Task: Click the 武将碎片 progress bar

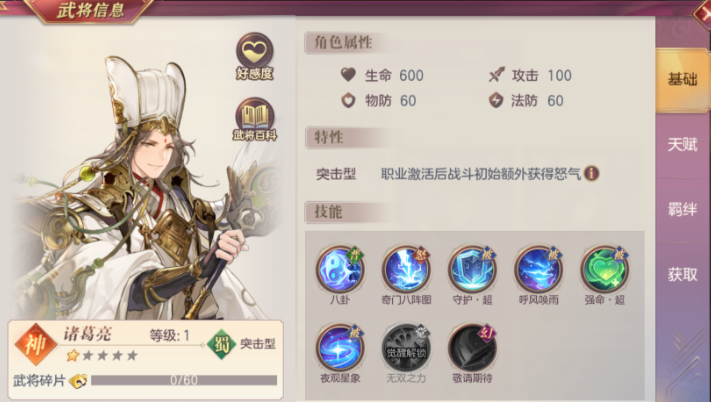Action: (184, 380)
